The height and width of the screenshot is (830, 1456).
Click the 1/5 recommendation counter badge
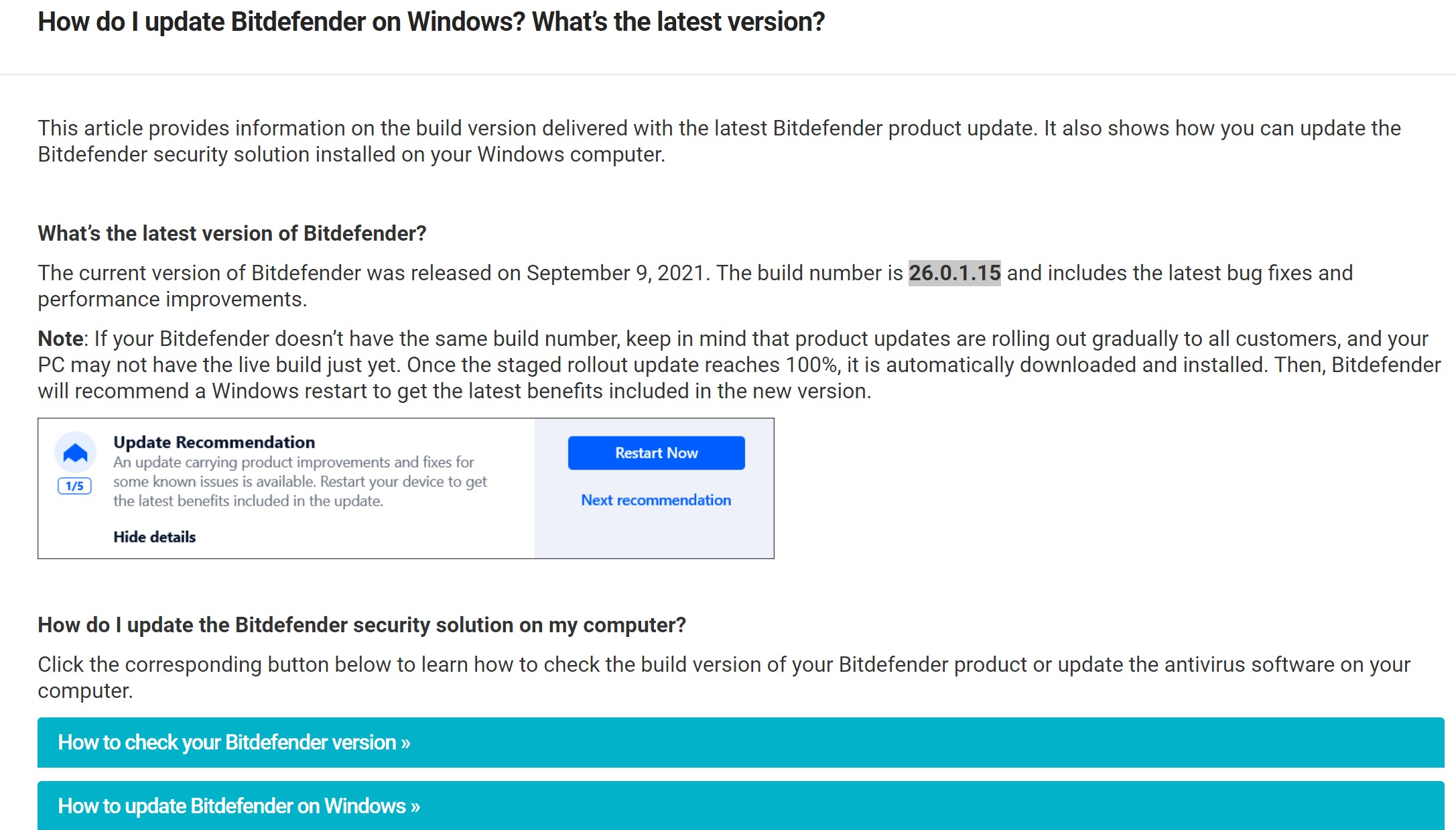tap(74, 486)
